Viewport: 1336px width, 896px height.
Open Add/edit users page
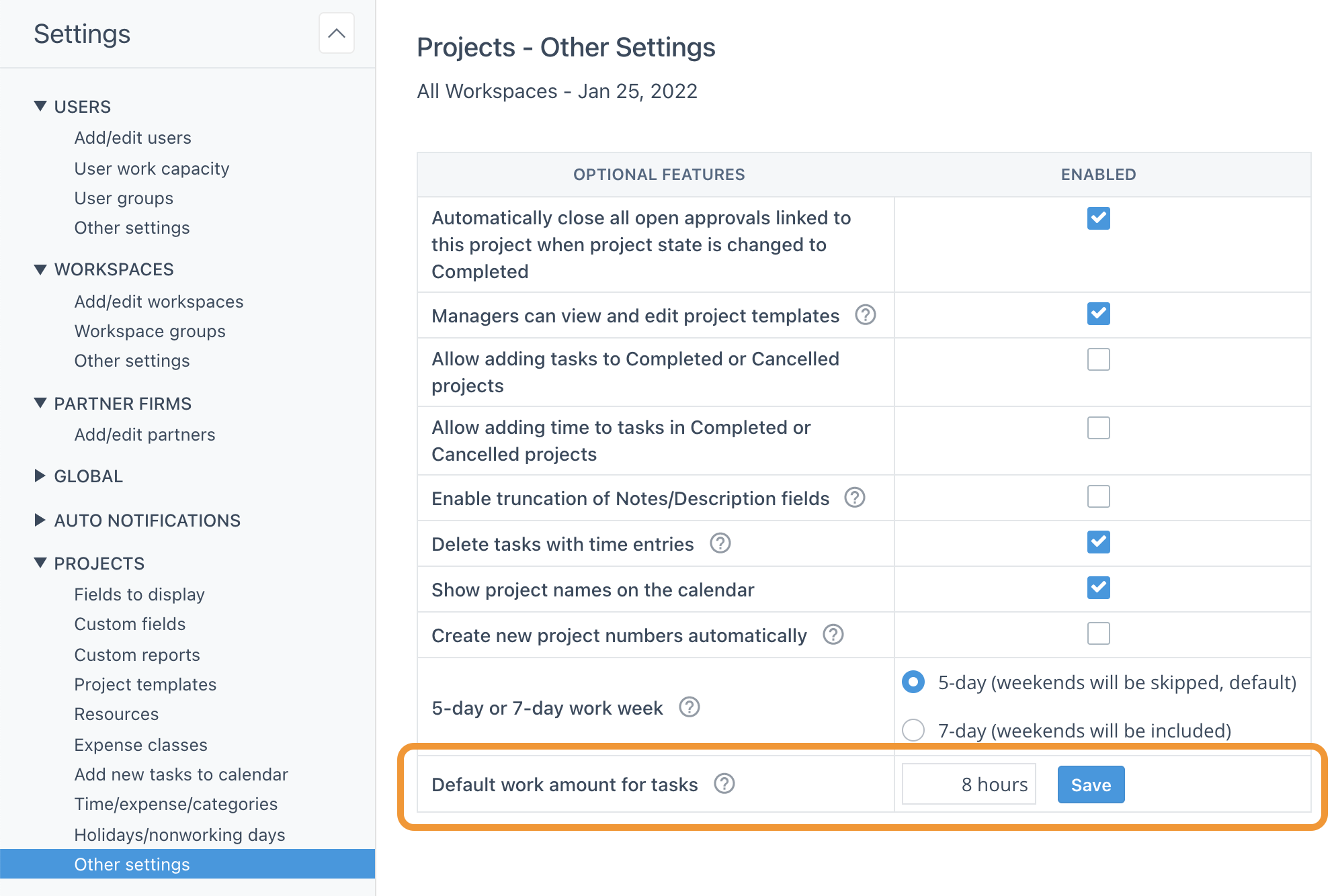coord(132,137)
